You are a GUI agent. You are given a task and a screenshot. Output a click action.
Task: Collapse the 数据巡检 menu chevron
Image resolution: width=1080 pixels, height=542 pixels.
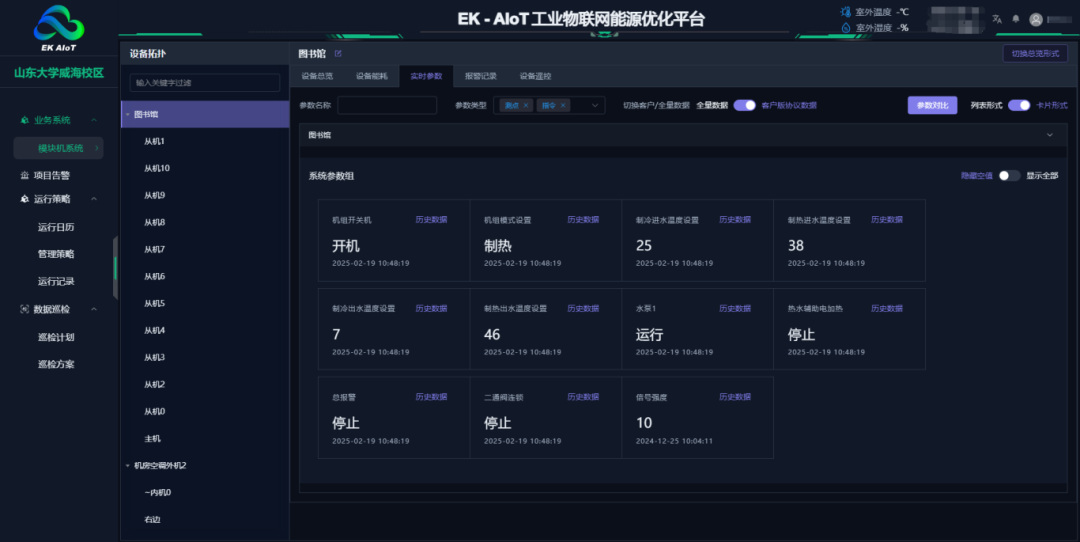94,309
